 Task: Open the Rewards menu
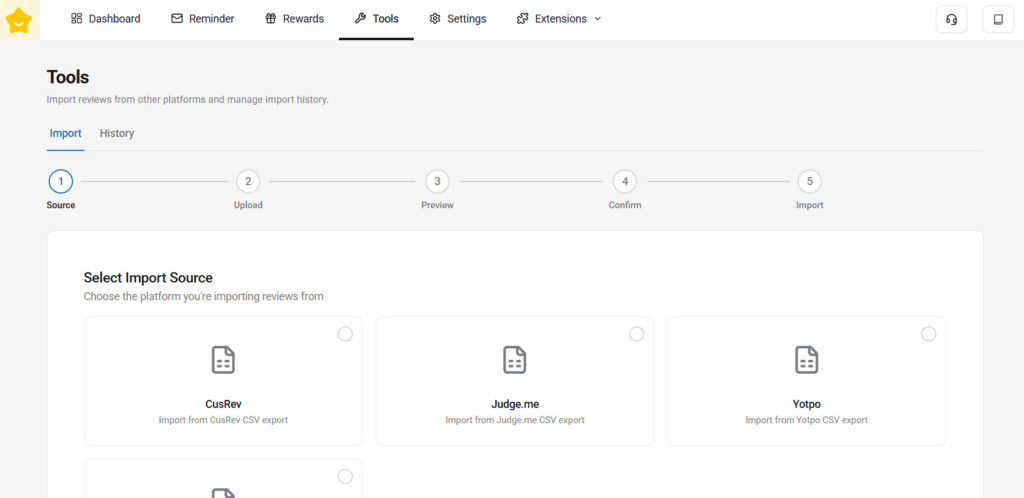[295, 19]
